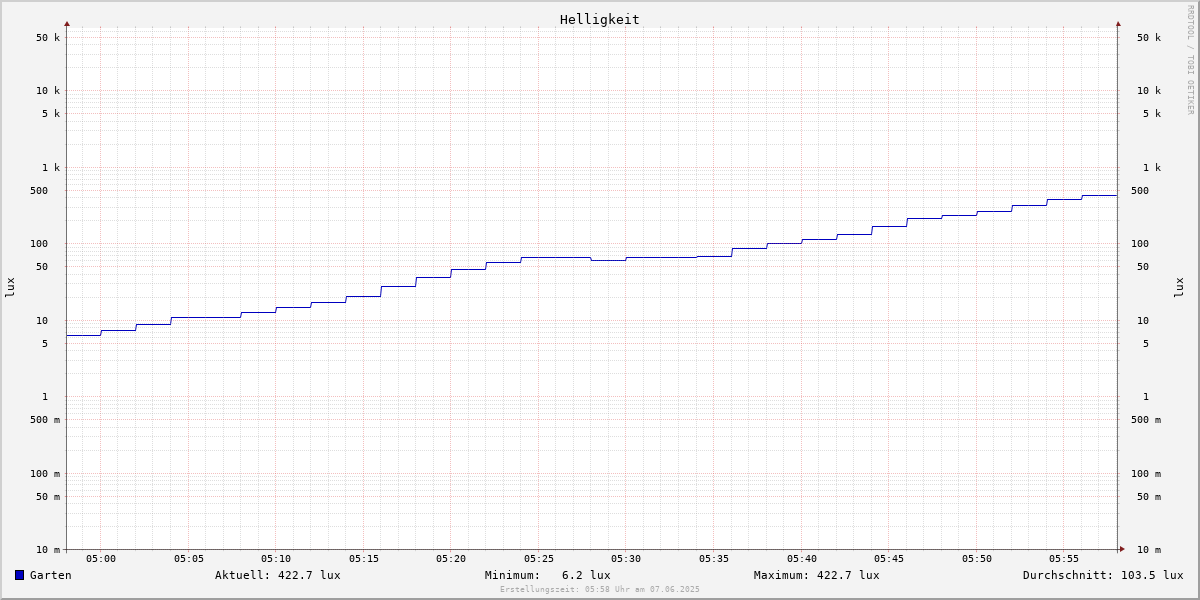
Task: Click the '5 k' label on right axis
Action: pyautogui.click(x=1152, y=114)
